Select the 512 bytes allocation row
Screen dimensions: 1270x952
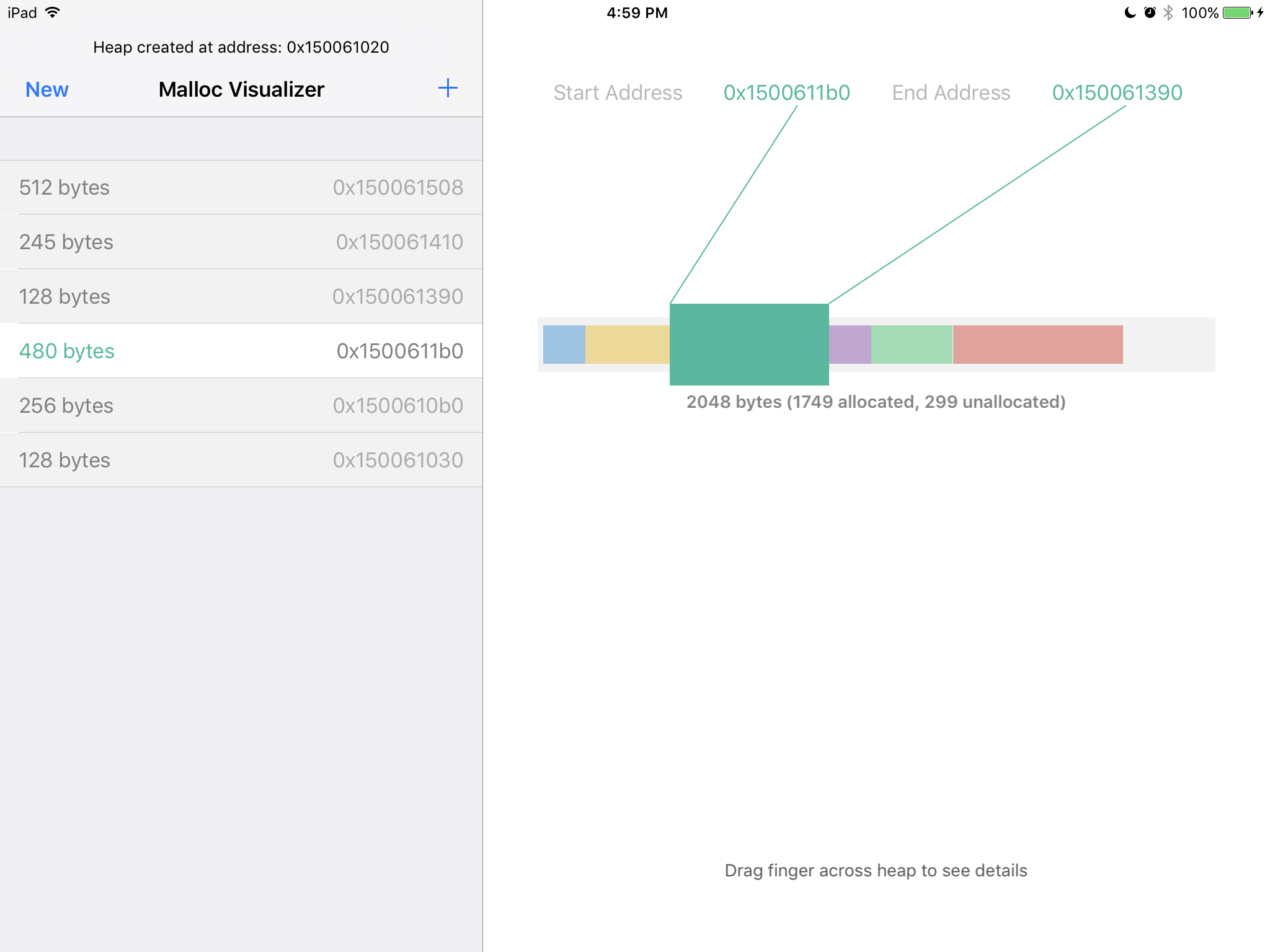241,187
